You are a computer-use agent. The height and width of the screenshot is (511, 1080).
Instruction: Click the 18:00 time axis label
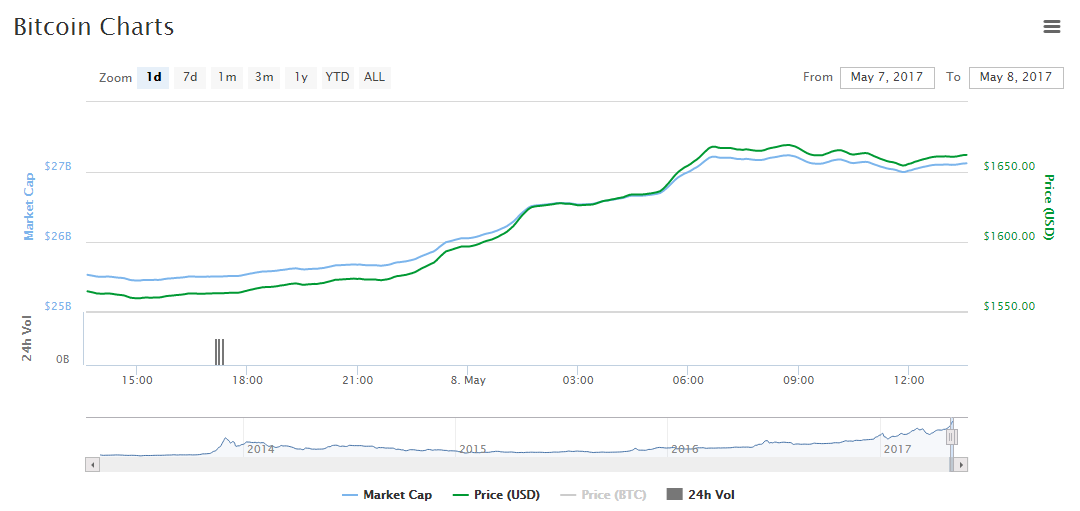(247, 380)
